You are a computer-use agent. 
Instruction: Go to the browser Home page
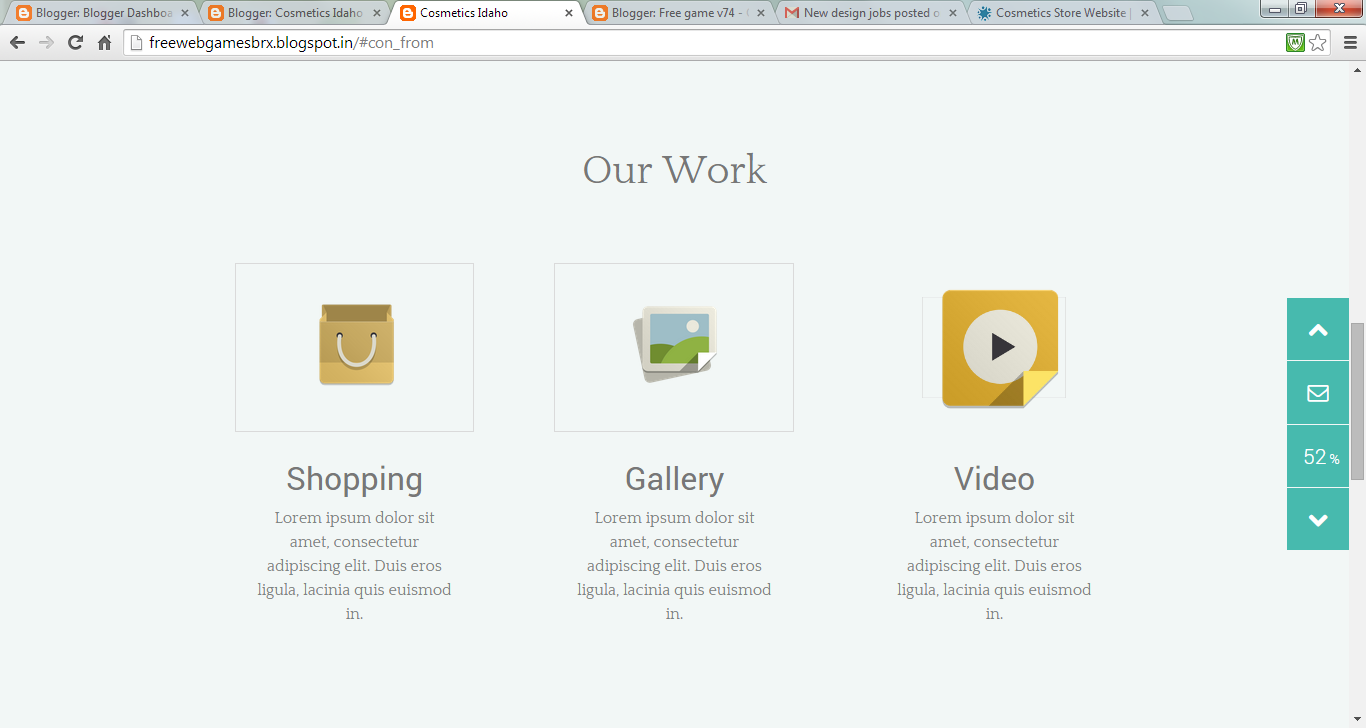pos(104,43)
